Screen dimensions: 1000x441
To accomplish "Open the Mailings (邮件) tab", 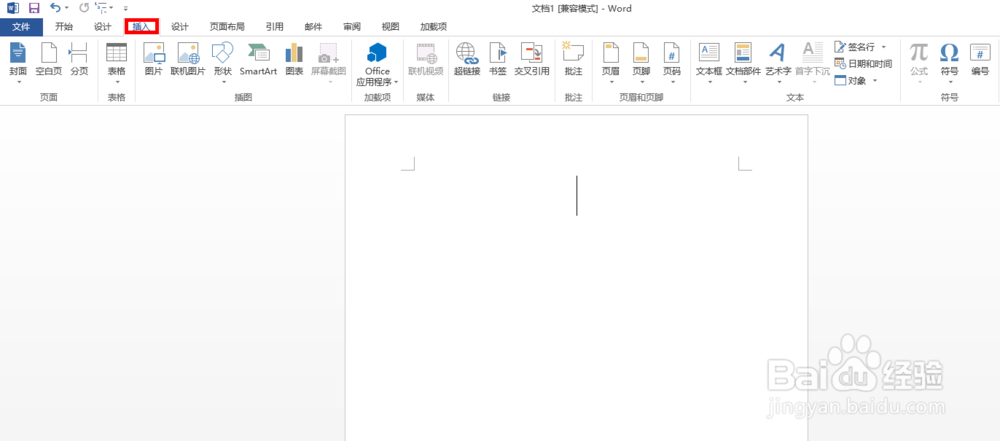I will pyautogui.click(x=313, y=27).
